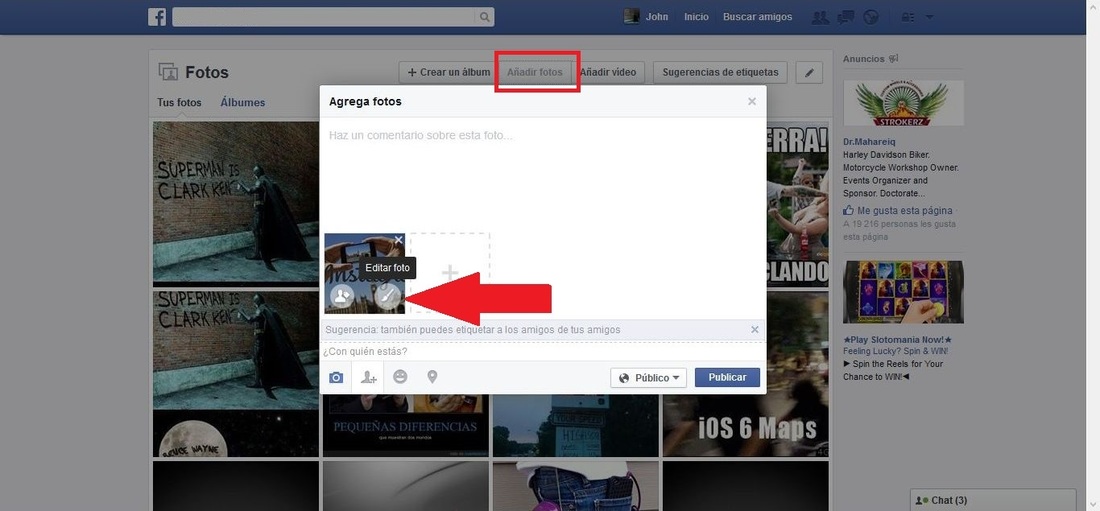1100x511 pixels.
Task: Click the camera icon in dialog footer
Action: (336, 378)
